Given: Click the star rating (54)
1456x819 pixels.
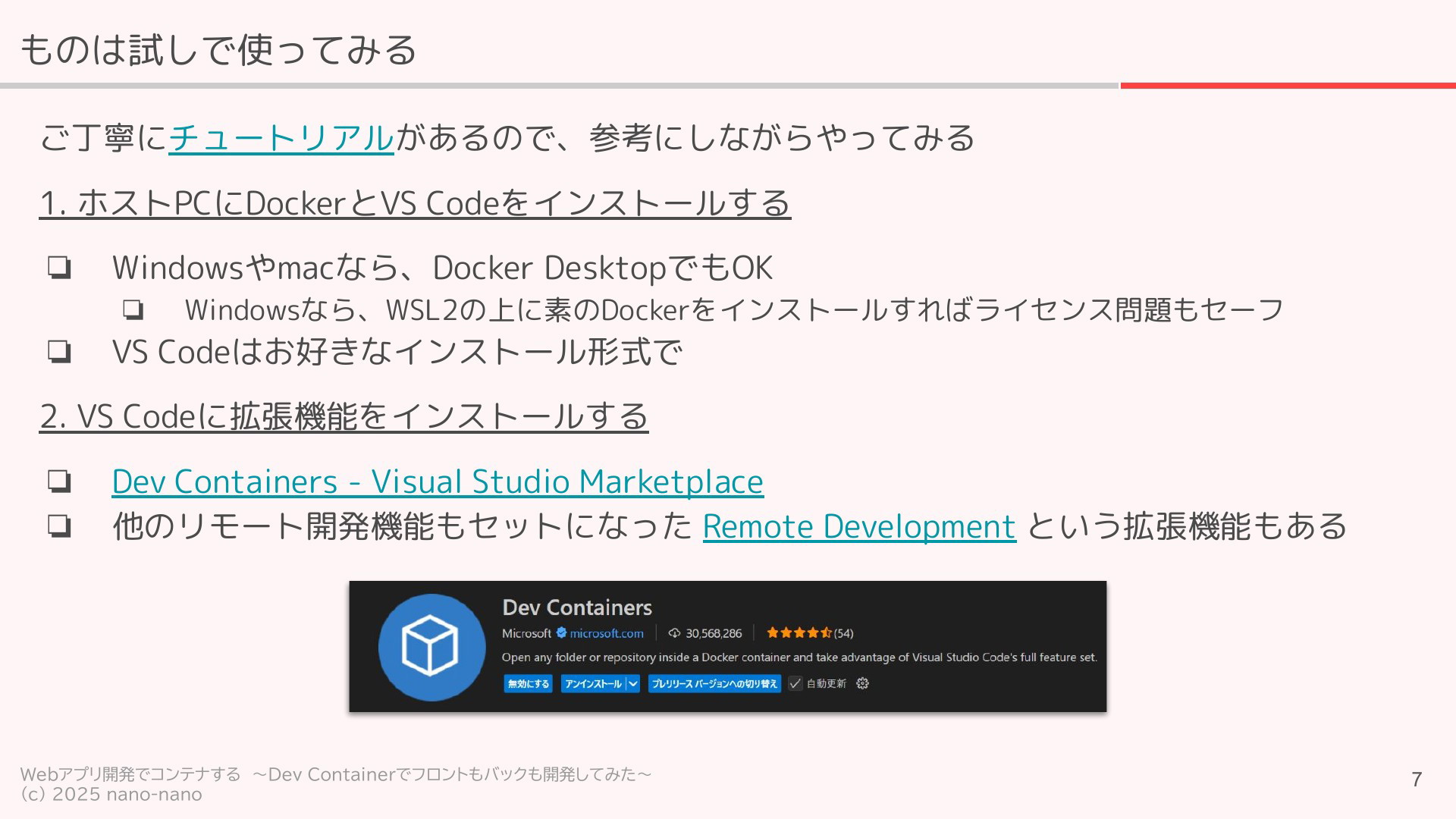Looking at the screenshot, I should point(810,633).
